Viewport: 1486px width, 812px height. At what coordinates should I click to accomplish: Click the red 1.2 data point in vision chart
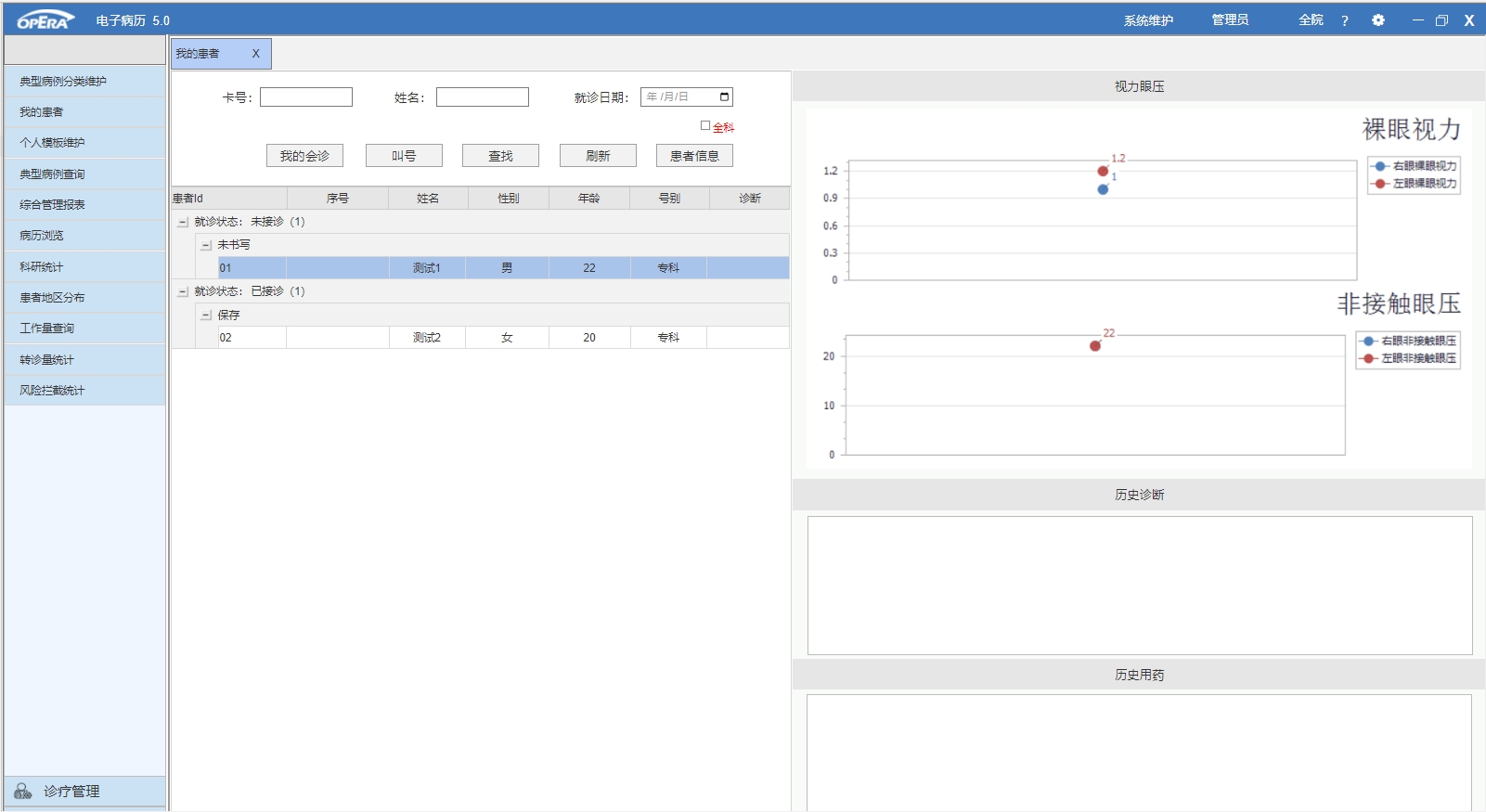pyautogui.click(x=1103, y=171)
